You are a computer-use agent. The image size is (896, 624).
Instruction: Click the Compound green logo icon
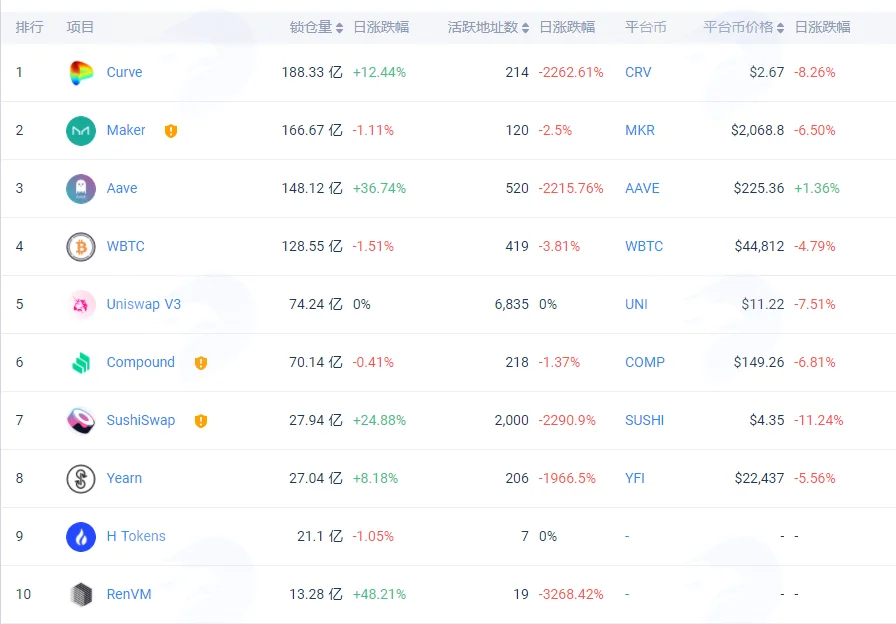click(81, 363)
